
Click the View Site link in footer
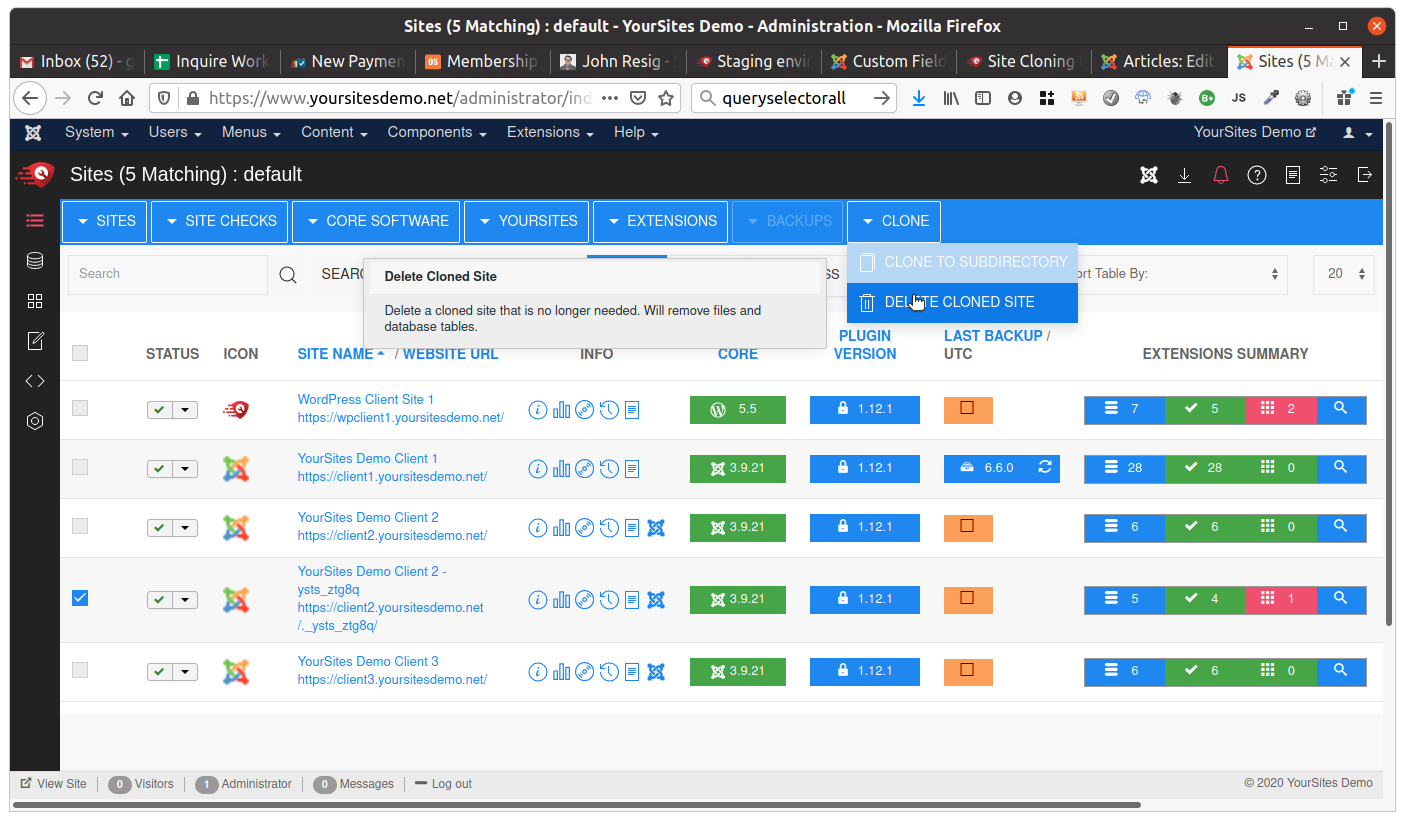point(53,784)
